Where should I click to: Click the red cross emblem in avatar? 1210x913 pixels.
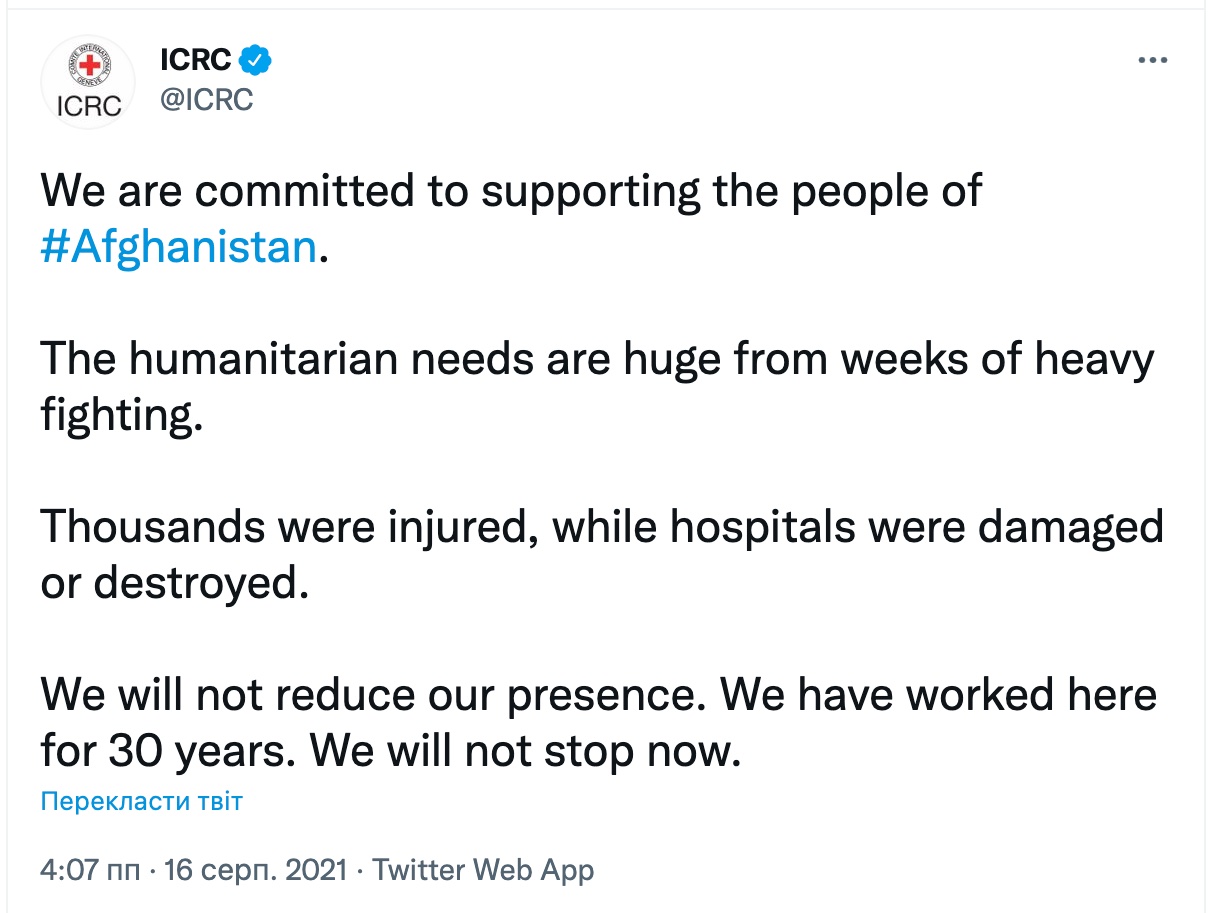coord(91,67)
